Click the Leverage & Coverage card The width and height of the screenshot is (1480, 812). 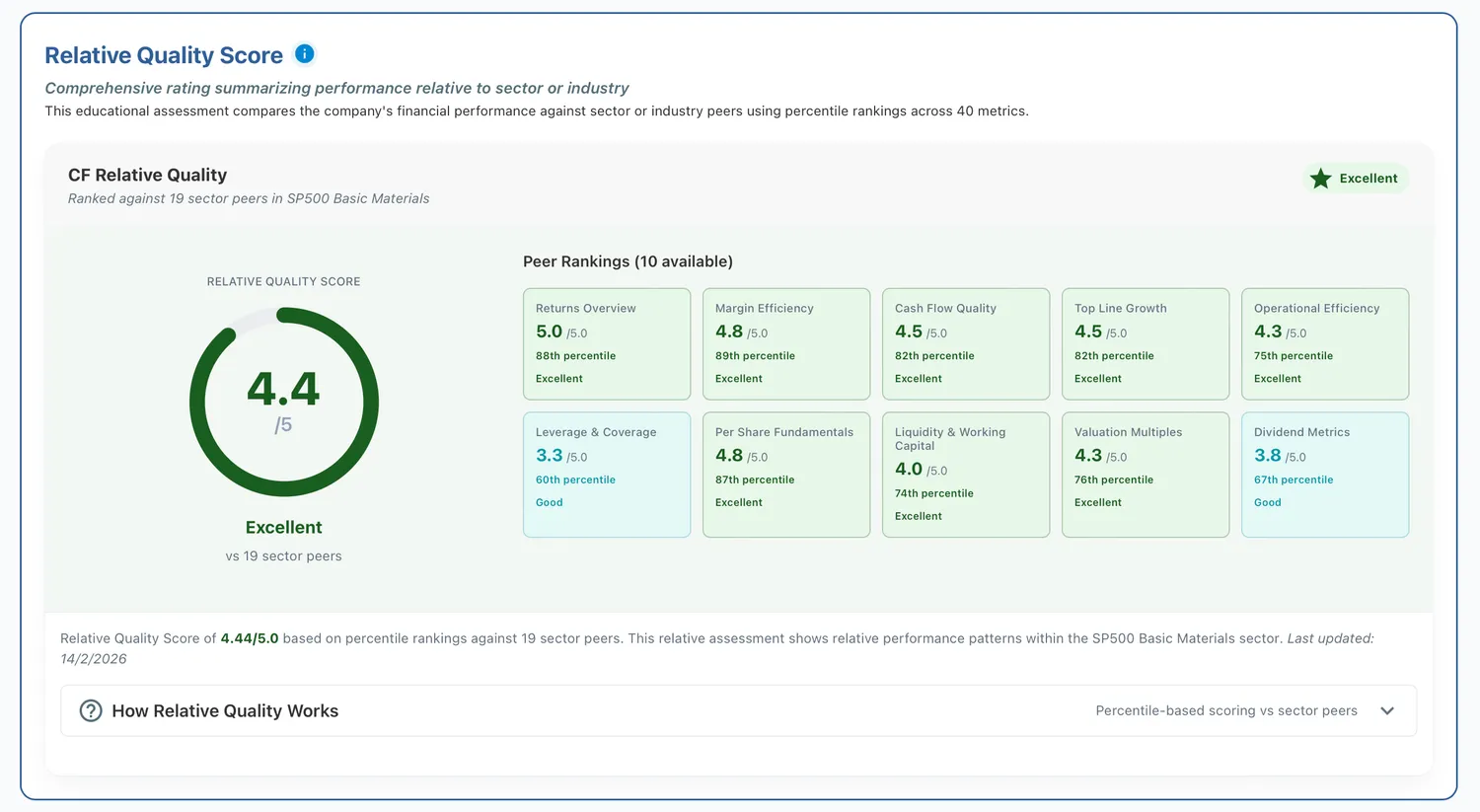click(607, 475)
